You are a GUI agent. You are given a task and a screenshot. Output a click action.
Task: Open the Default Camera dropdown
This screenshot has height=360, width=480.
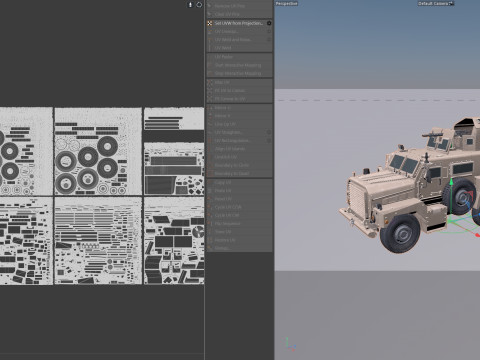coord(436,4)
